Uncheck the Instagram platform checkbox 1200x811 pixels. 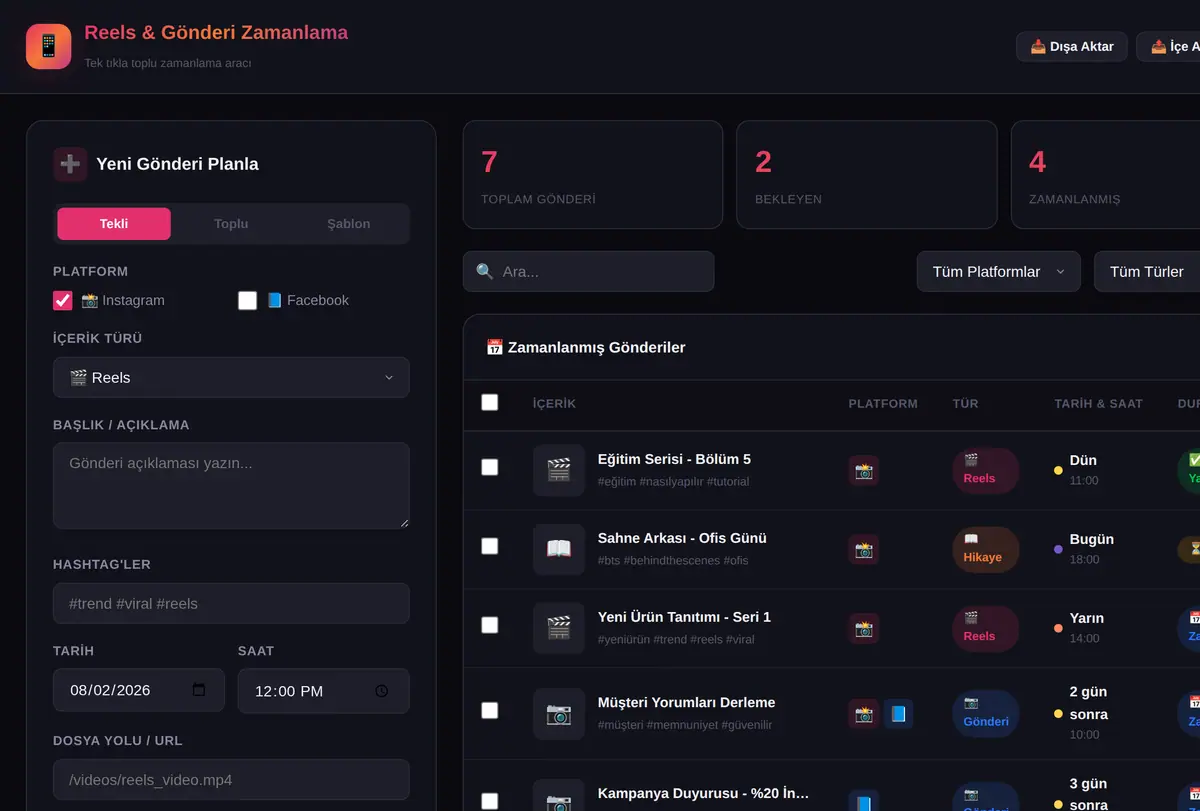(63, 300)
